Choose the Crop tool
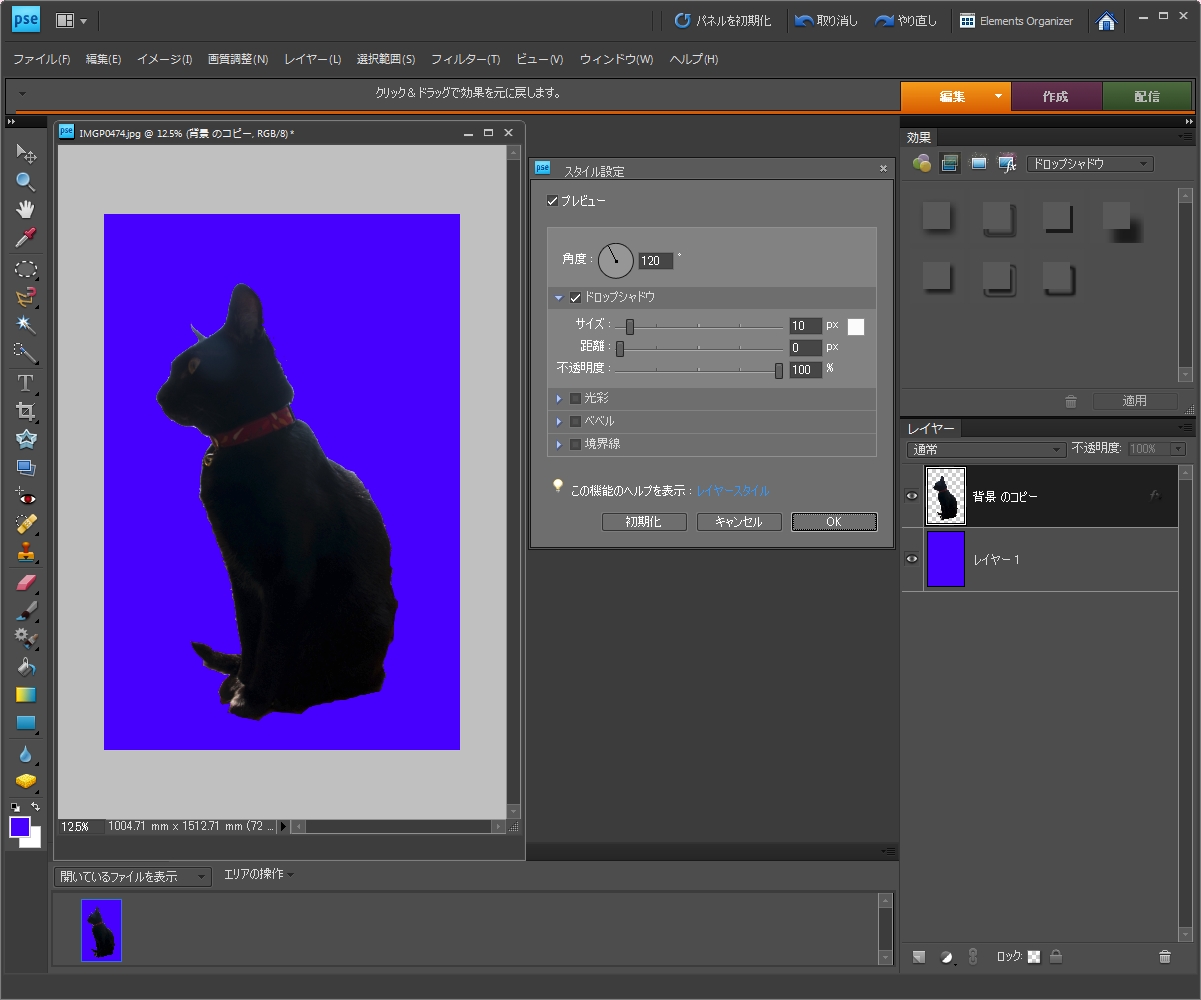This screenshot has width=1201, height=1000. pos(25,411)
